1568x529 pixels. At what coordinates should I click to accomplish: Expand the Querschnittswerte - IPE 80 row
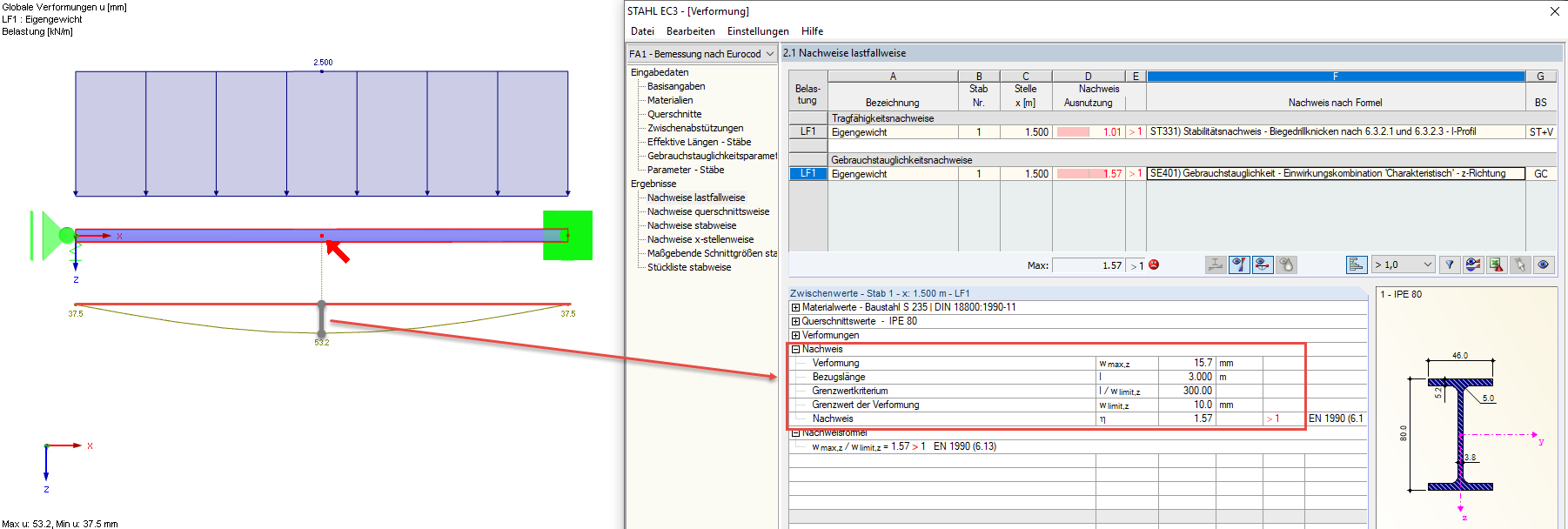(x=795, y=321)
